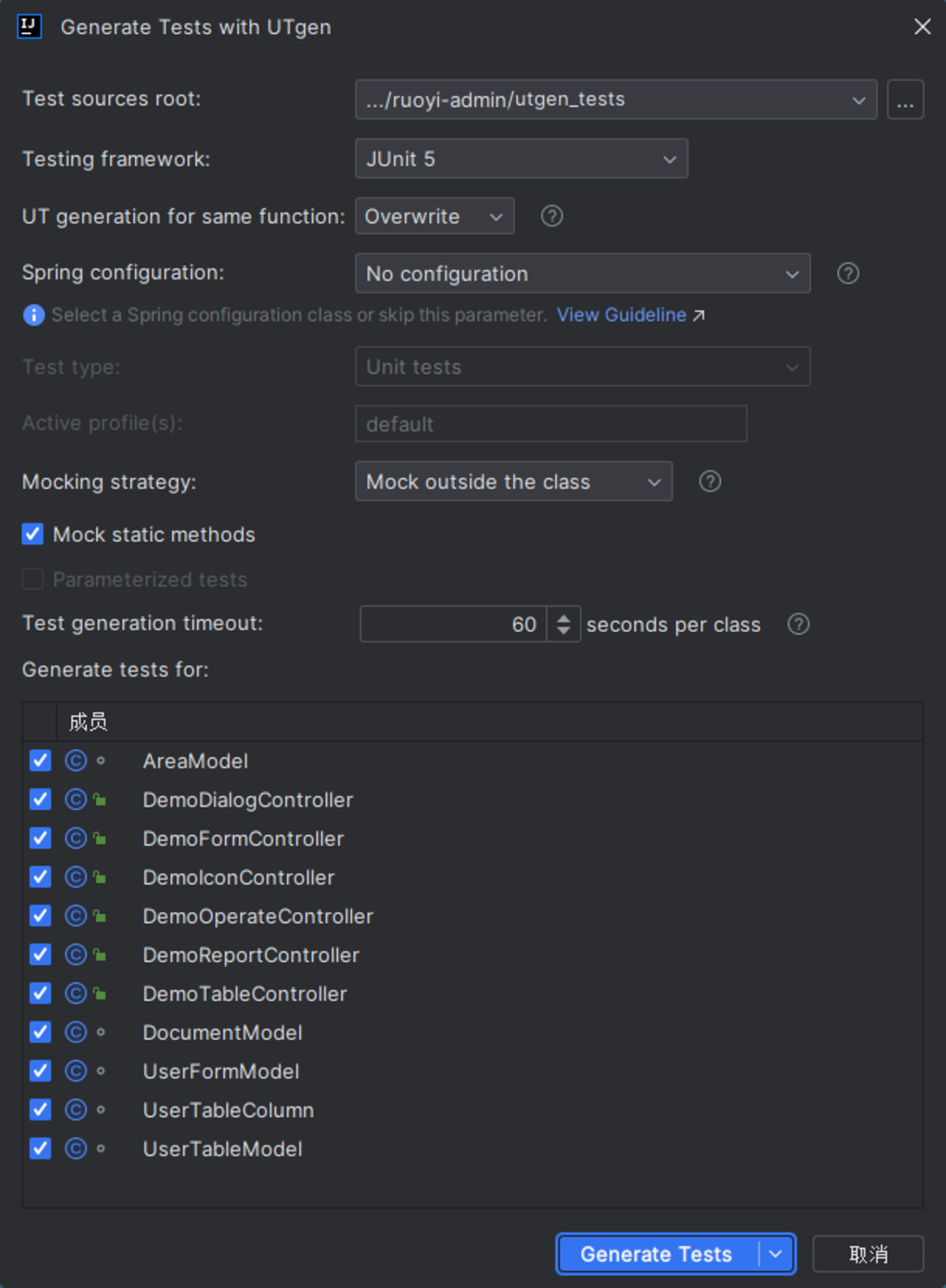The width and height of the screenshot is (946, 1288).
Task: Click class icon of DemoOperateController row
Action: point(75,916)
